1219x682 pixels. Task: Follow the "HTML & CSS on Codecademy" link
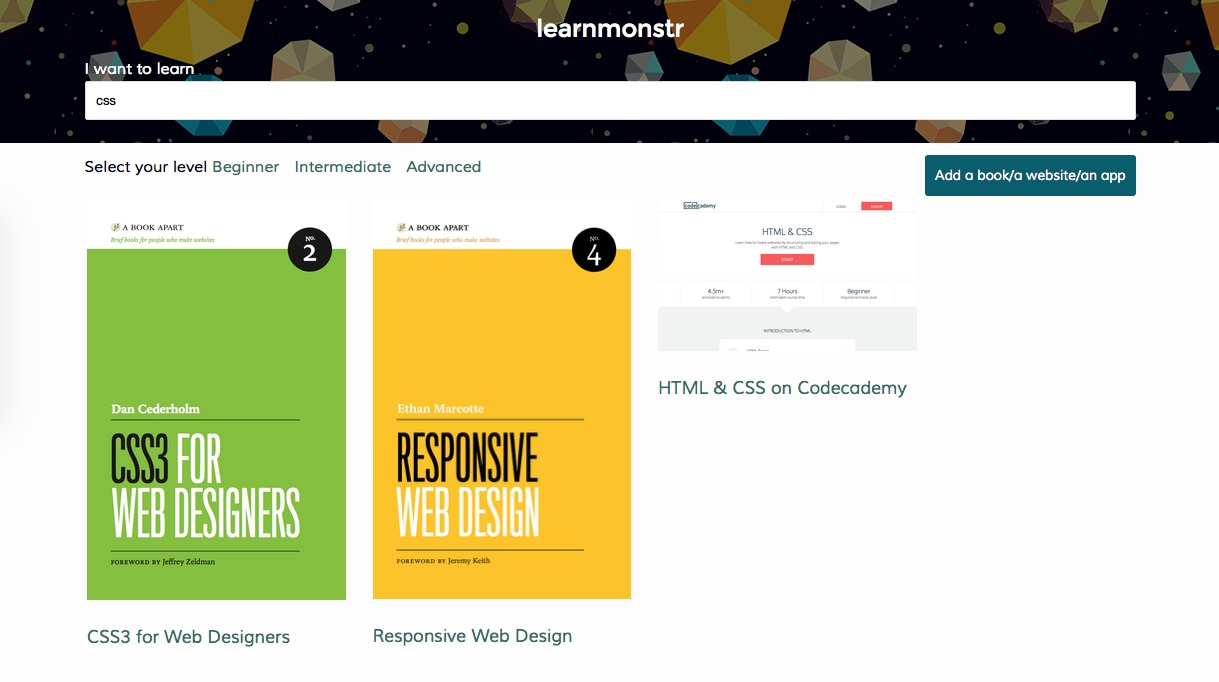[782, 388]
